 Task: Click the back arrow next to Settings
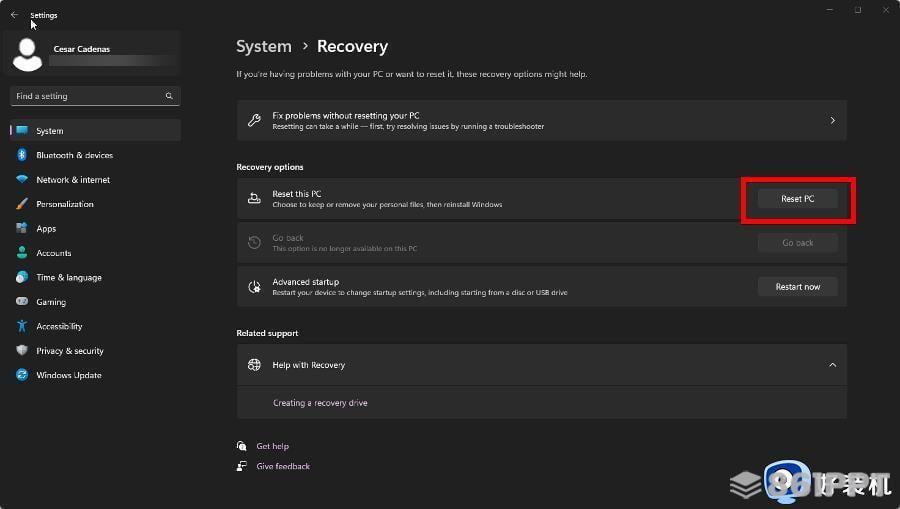tap(14, 15)
